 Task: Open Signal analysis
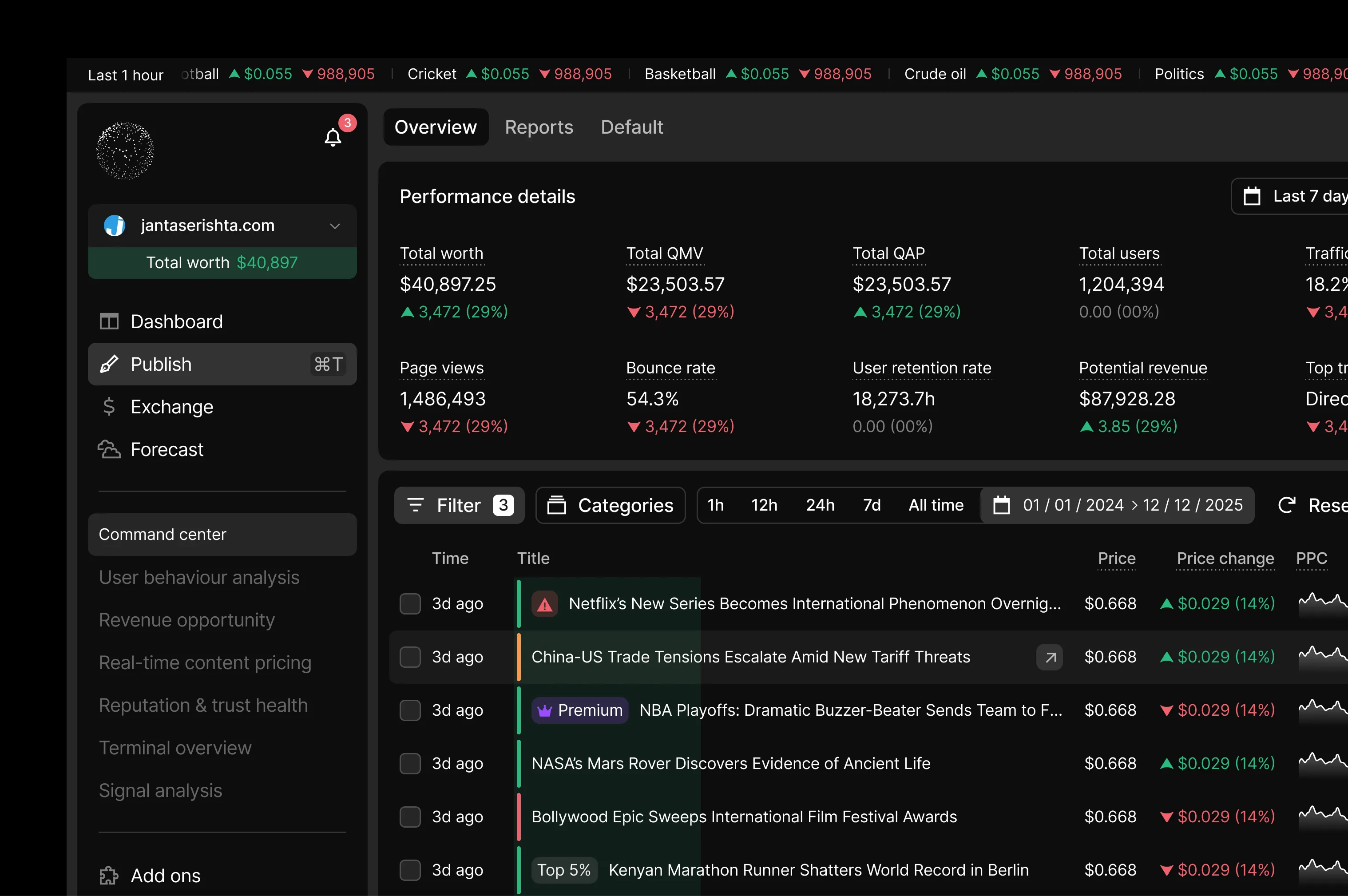tap(161, 791)
